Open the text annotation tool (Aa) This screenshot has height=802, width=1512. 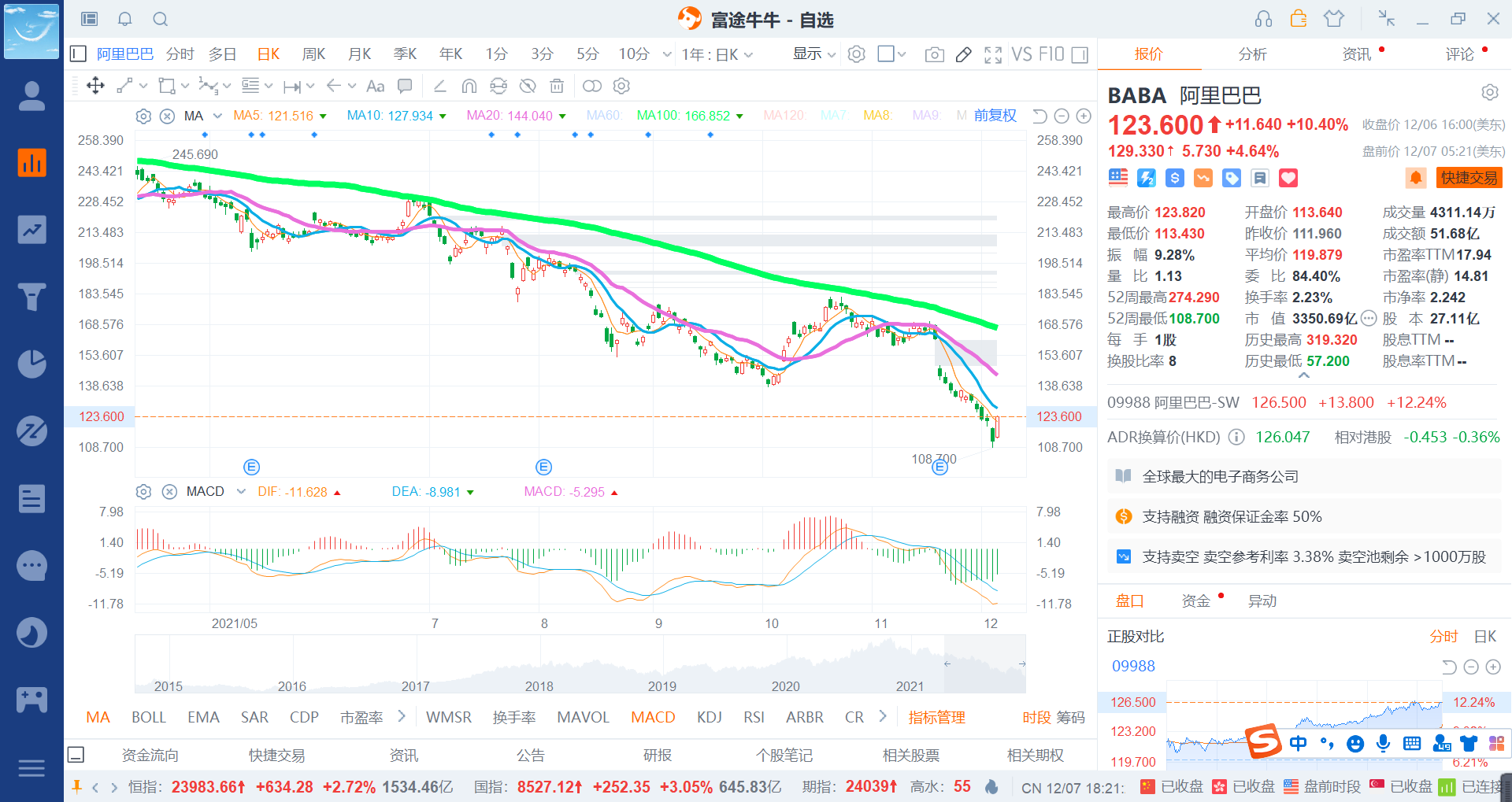[x=376, y=86]
